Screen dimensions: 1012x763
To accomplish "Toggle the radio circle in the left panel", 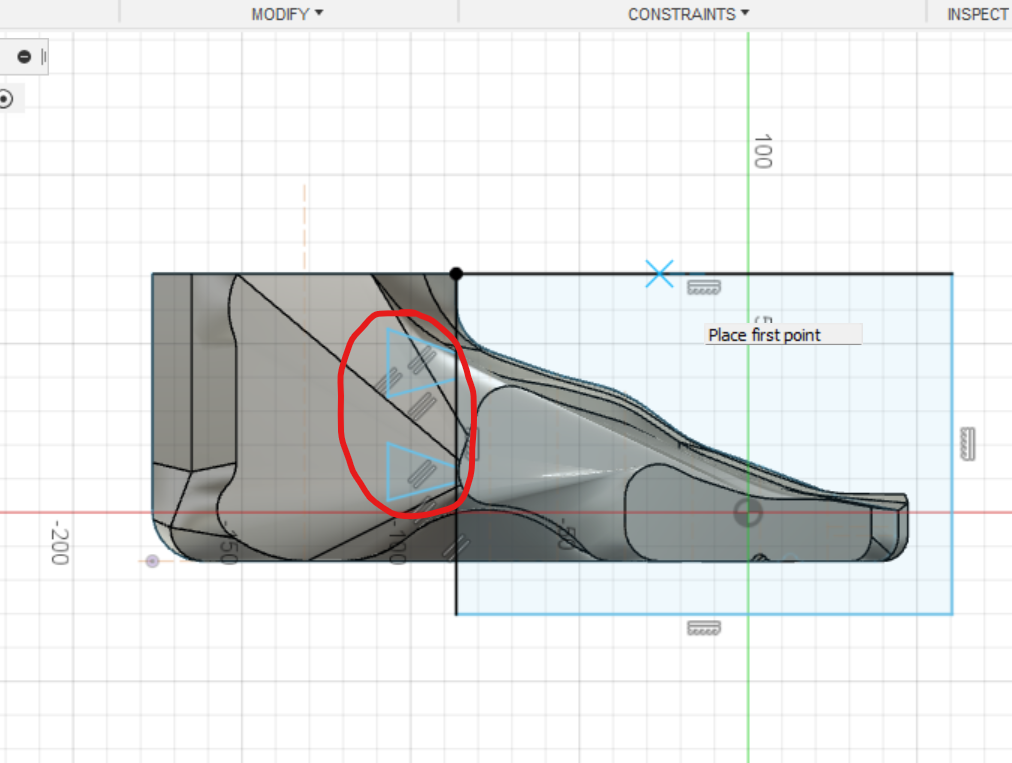I will click(6, 99).
